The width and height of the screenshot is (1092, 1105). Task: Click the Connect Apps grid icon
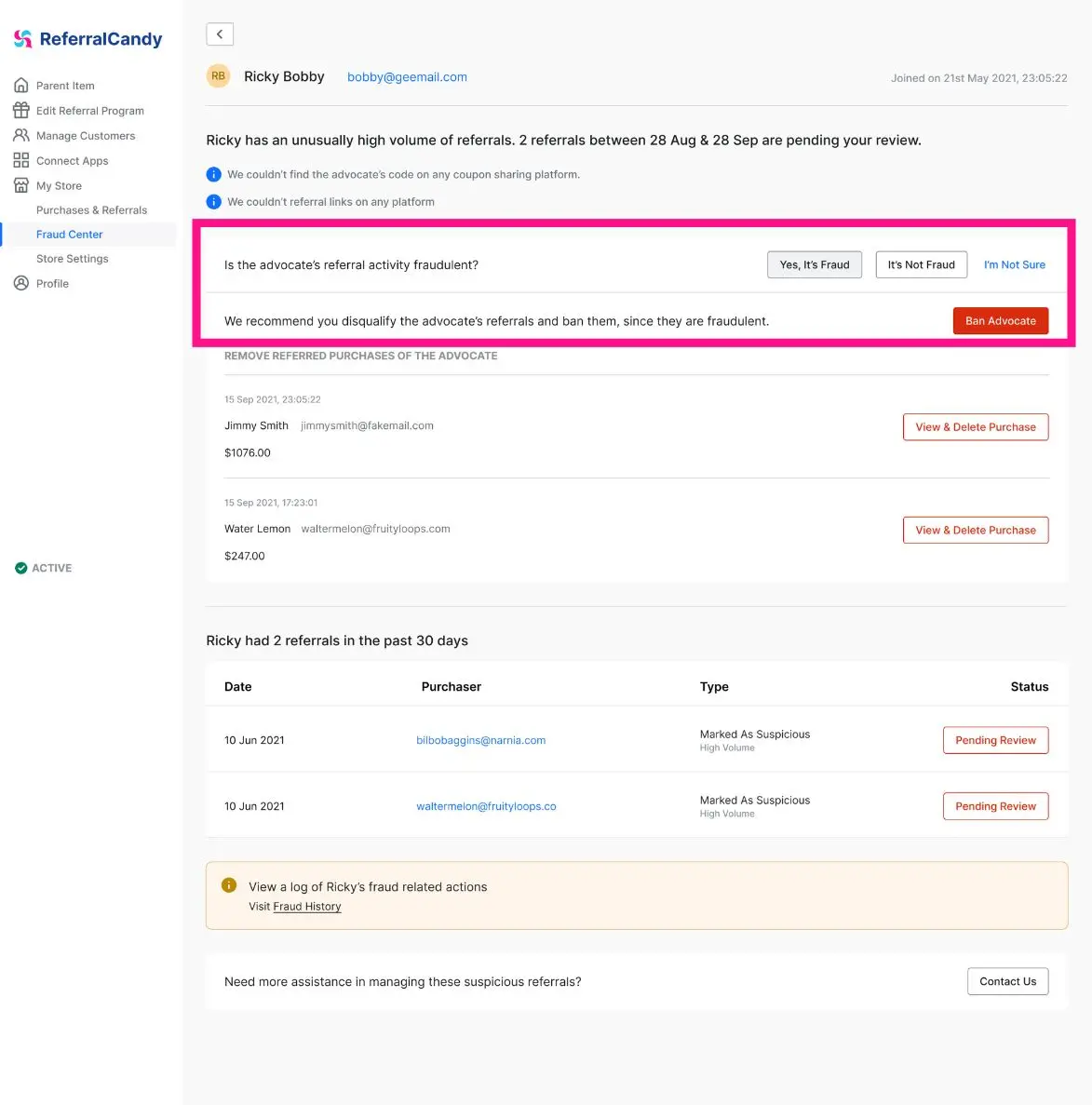pos(21,161)
